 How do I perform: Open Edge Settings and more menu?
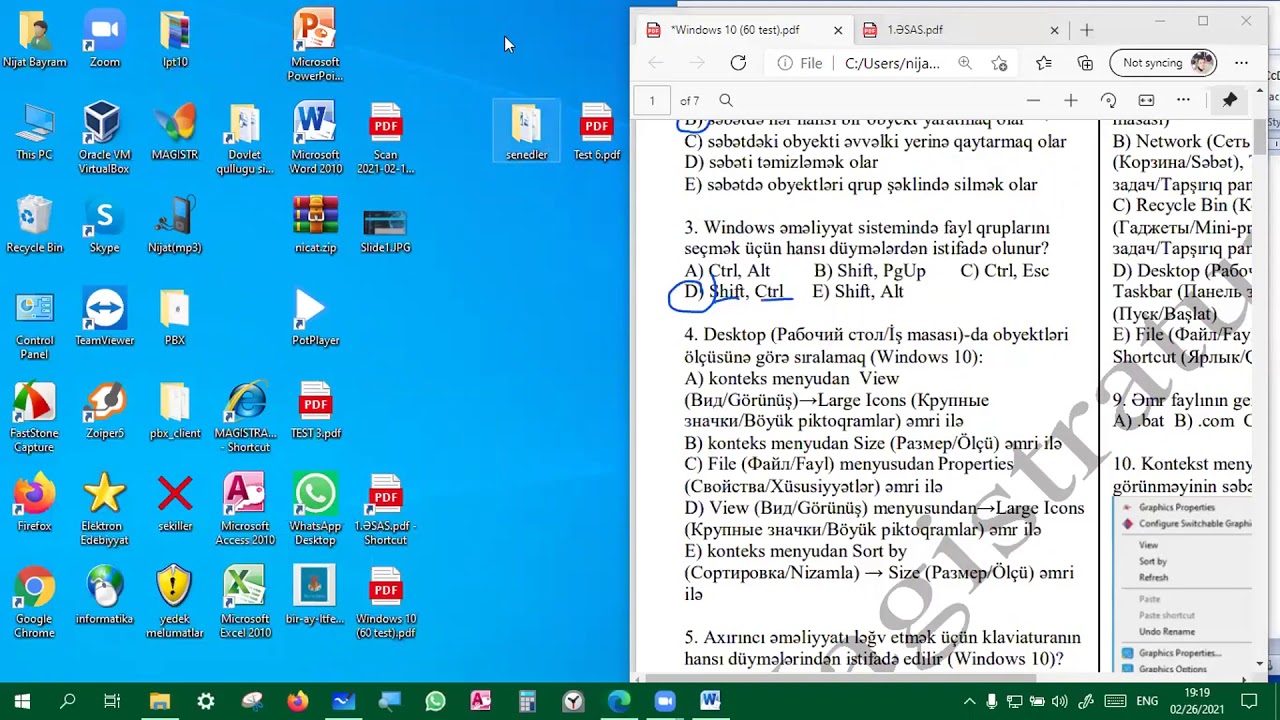click(x=1241, y=63)
